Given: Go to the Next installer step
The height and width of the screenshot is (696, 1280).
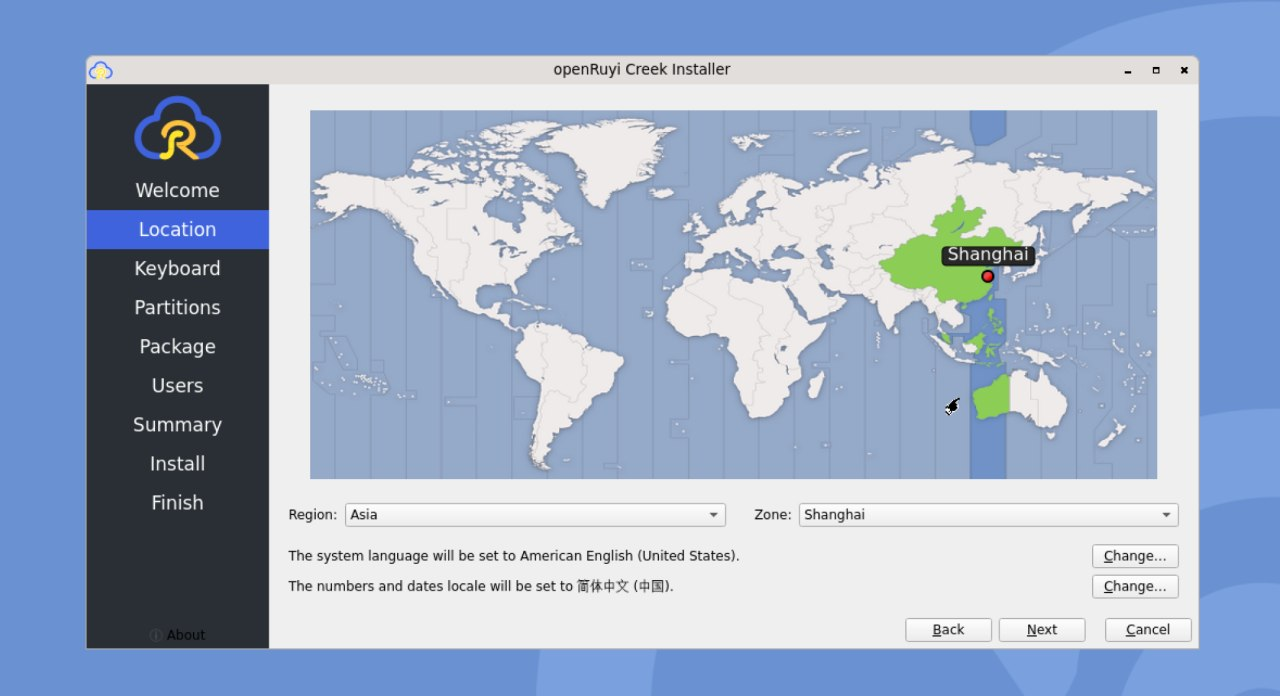Looking at the screenshot, I should point(1041,630).
